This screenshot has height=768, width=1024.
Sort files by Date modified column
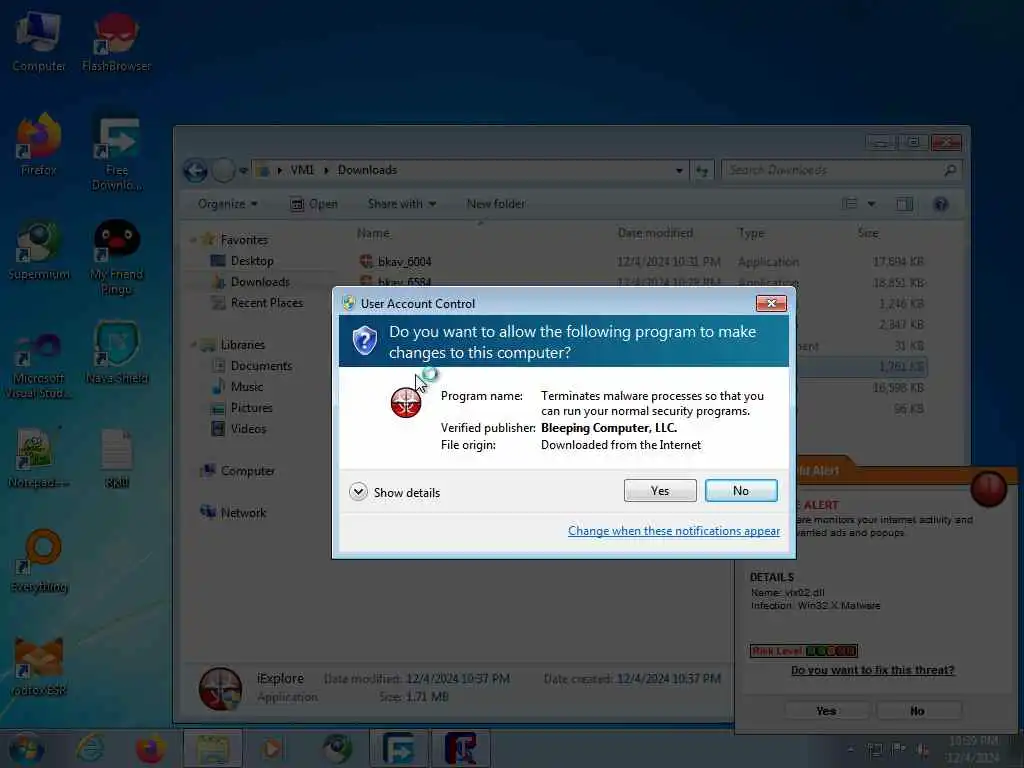(655, 233)
